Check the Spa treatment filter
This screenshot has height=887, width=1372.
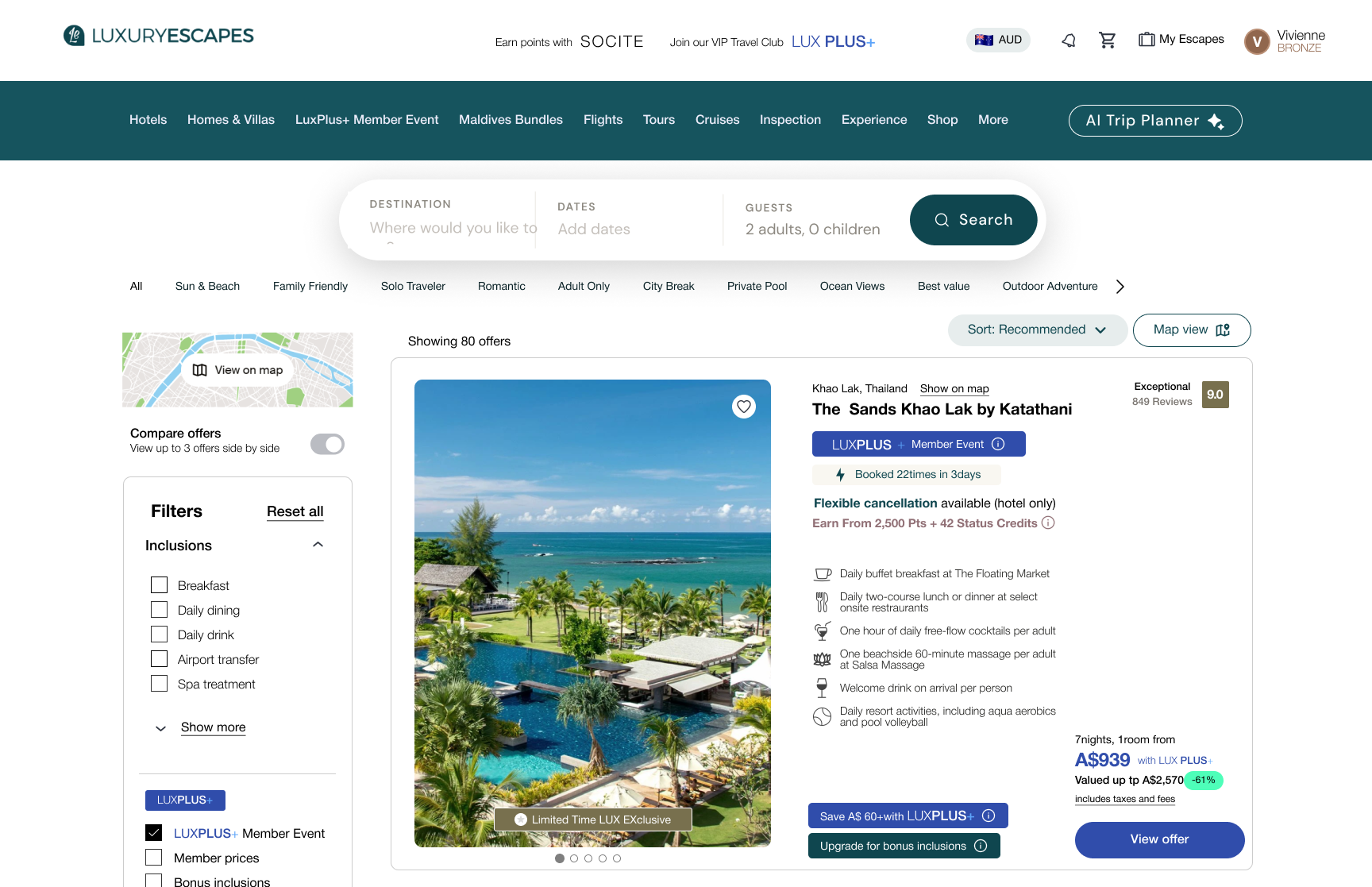(159, 684)
